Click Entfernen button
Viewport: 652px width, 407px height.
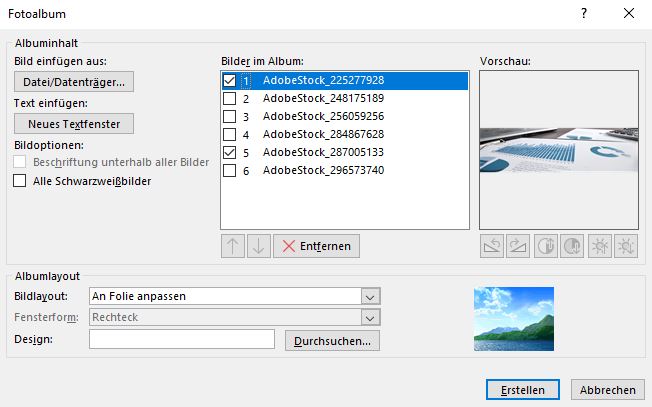tap(316, 246)
